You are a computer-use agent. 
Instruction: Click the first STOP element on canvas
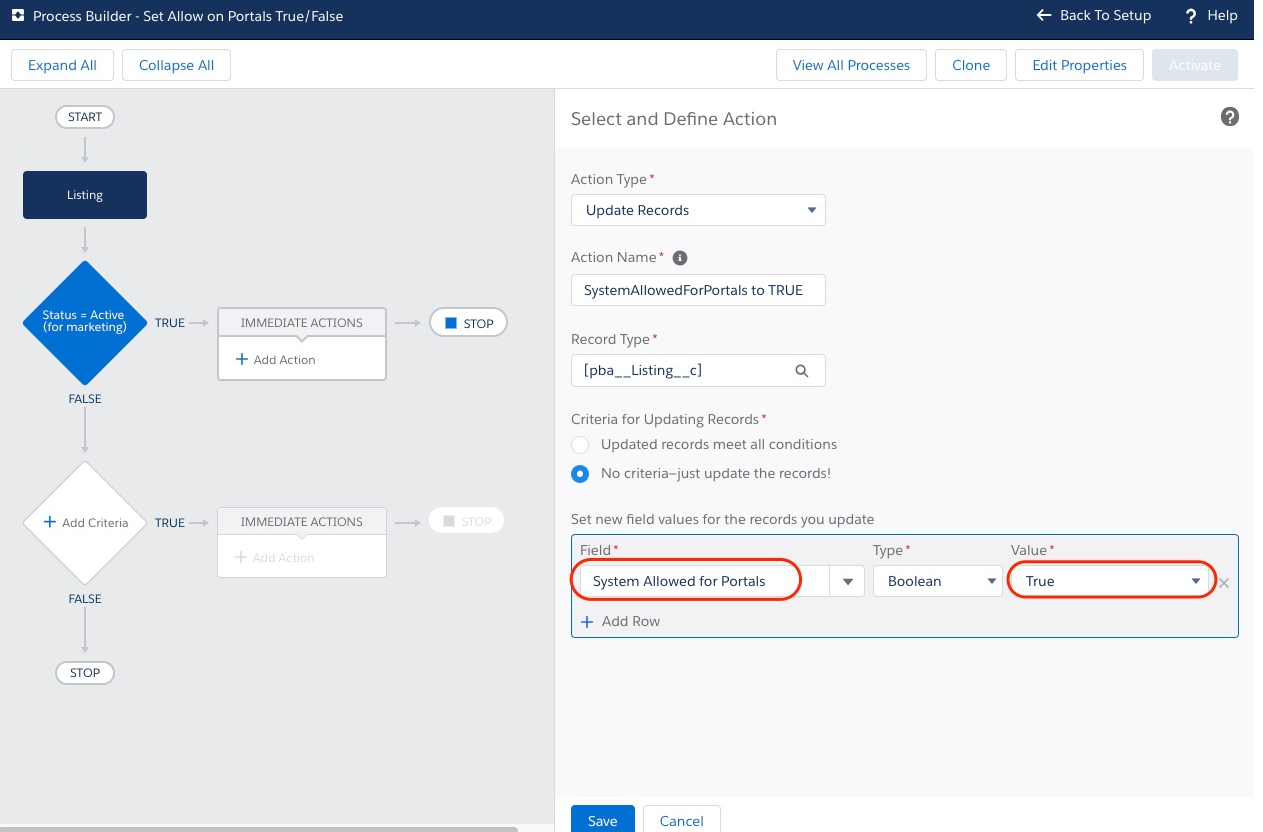[x=468, y=322]
